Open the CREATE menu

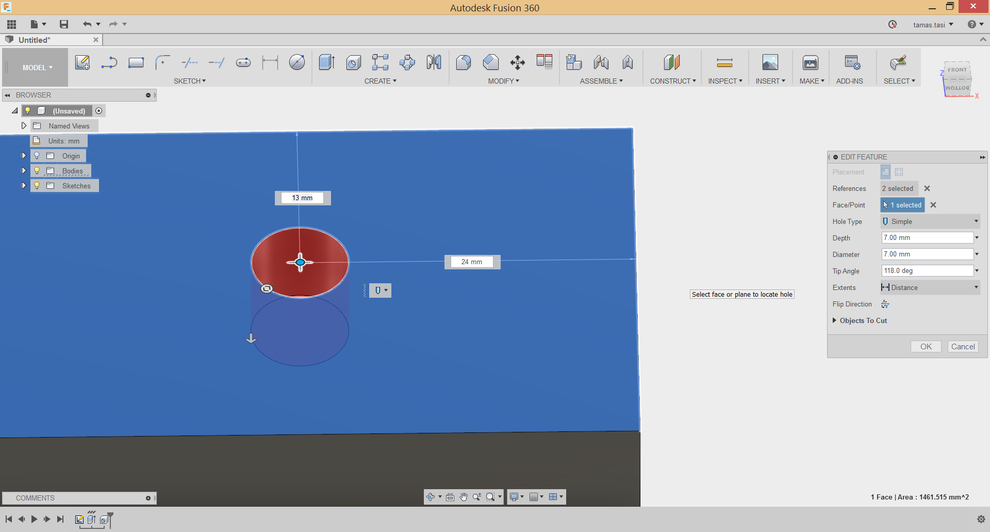point(380,81)
